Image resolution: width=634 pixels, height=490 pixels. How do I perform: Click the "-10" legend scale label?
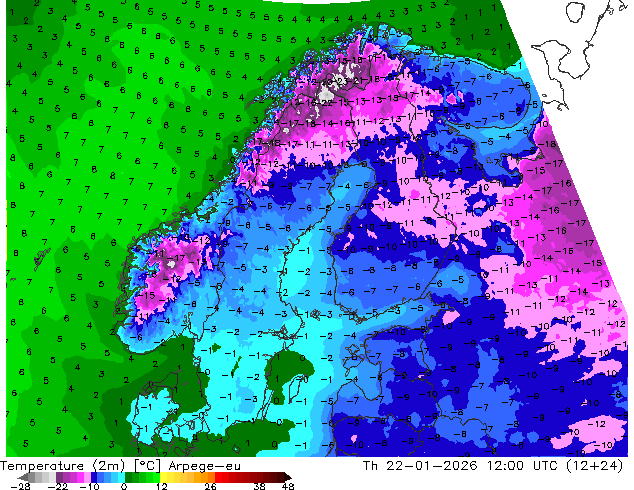click(89, 486)
